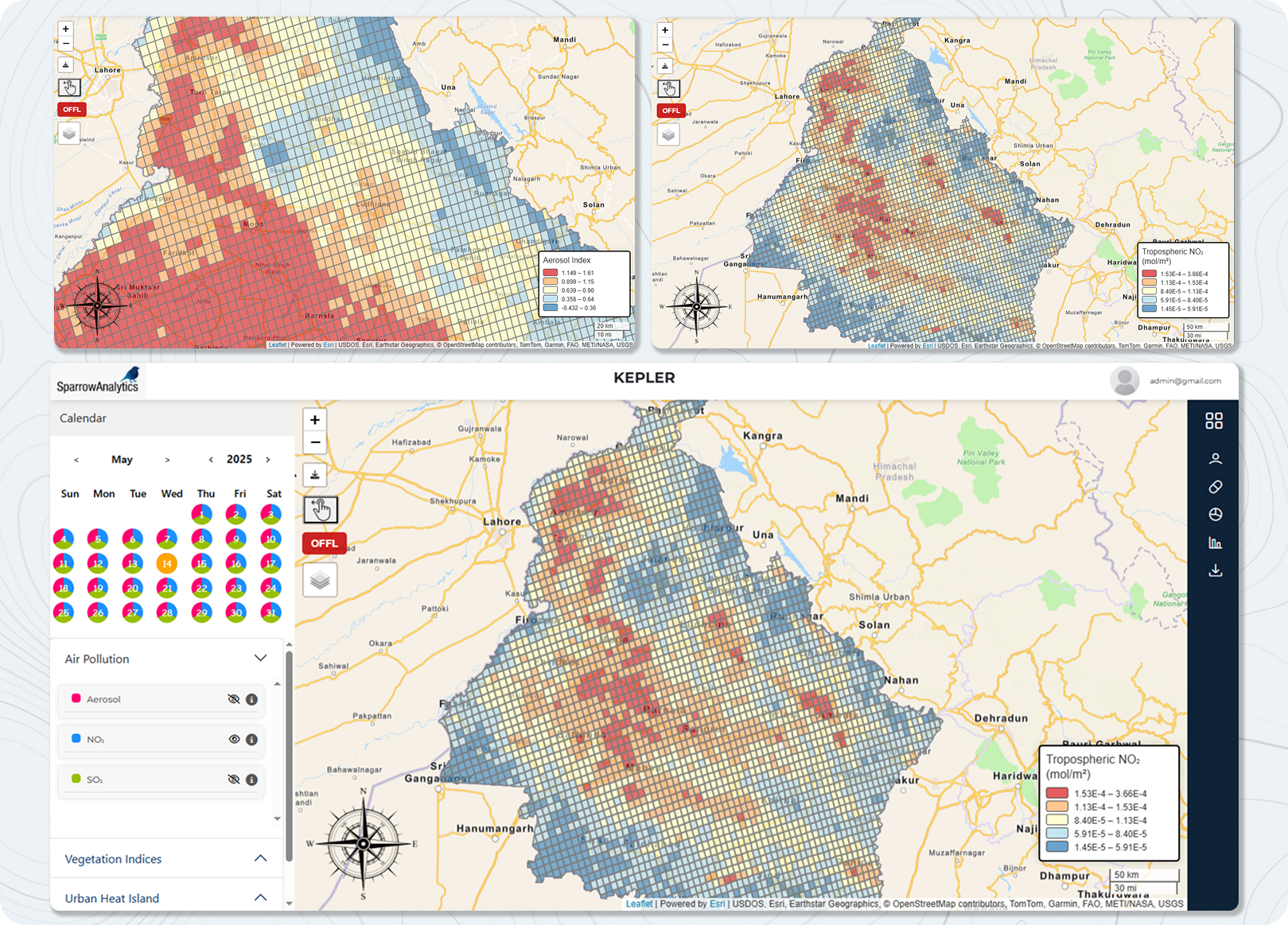Hide the NO₂ layer with its eye icon
The width and height of the screenshot is (1288, 925).
click(x=234, y=740)
